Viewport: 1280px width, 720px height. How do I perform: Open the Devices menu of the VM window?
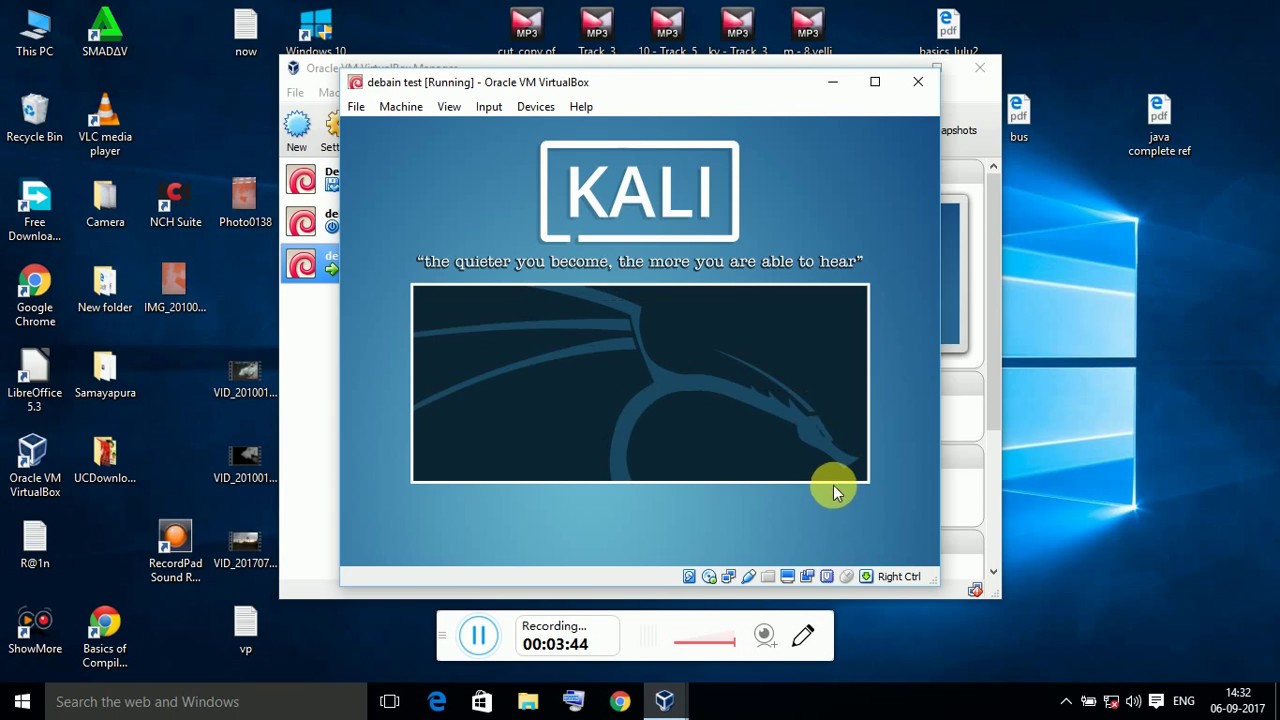[x=536, y=107]
